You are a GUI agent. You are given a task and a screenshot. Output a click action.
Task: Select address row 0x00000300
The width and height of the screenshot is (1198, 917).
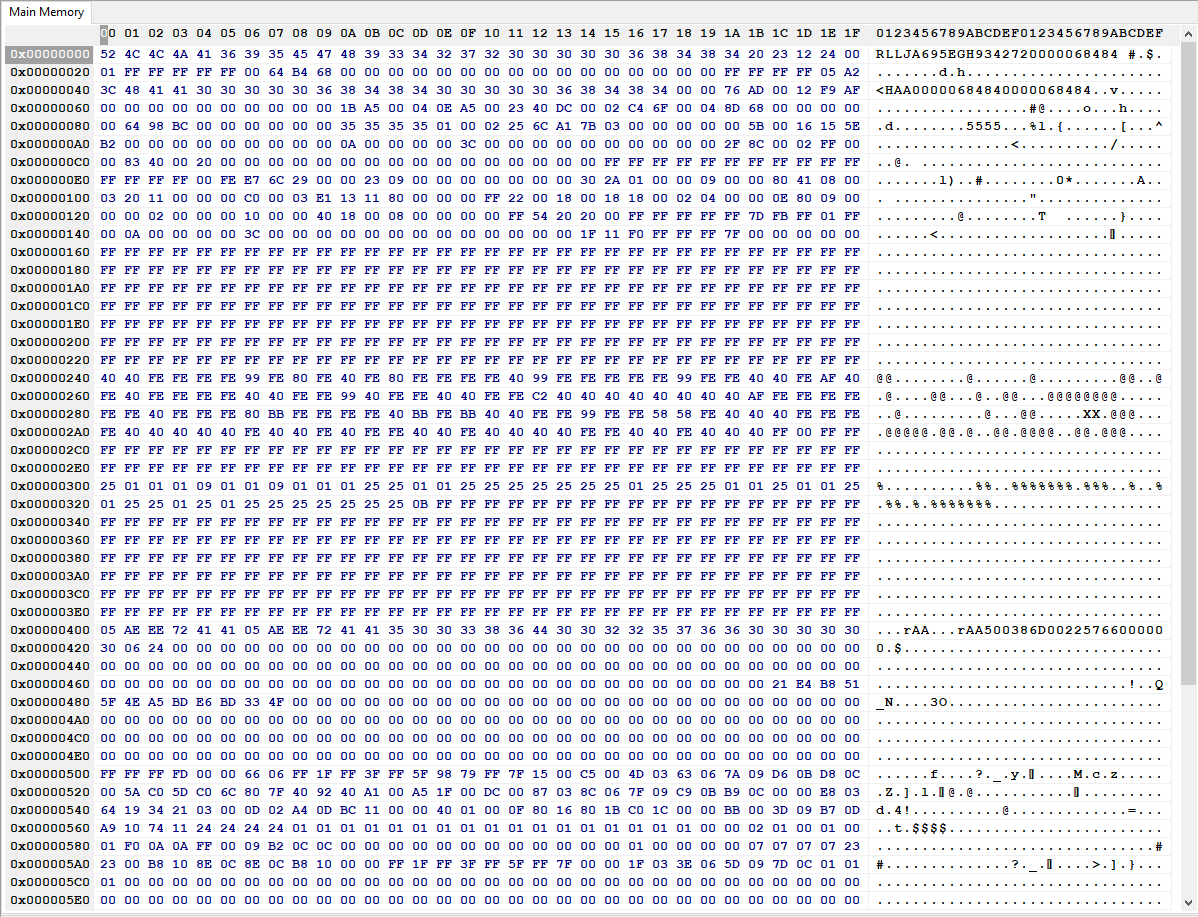[x=50, y=486]
